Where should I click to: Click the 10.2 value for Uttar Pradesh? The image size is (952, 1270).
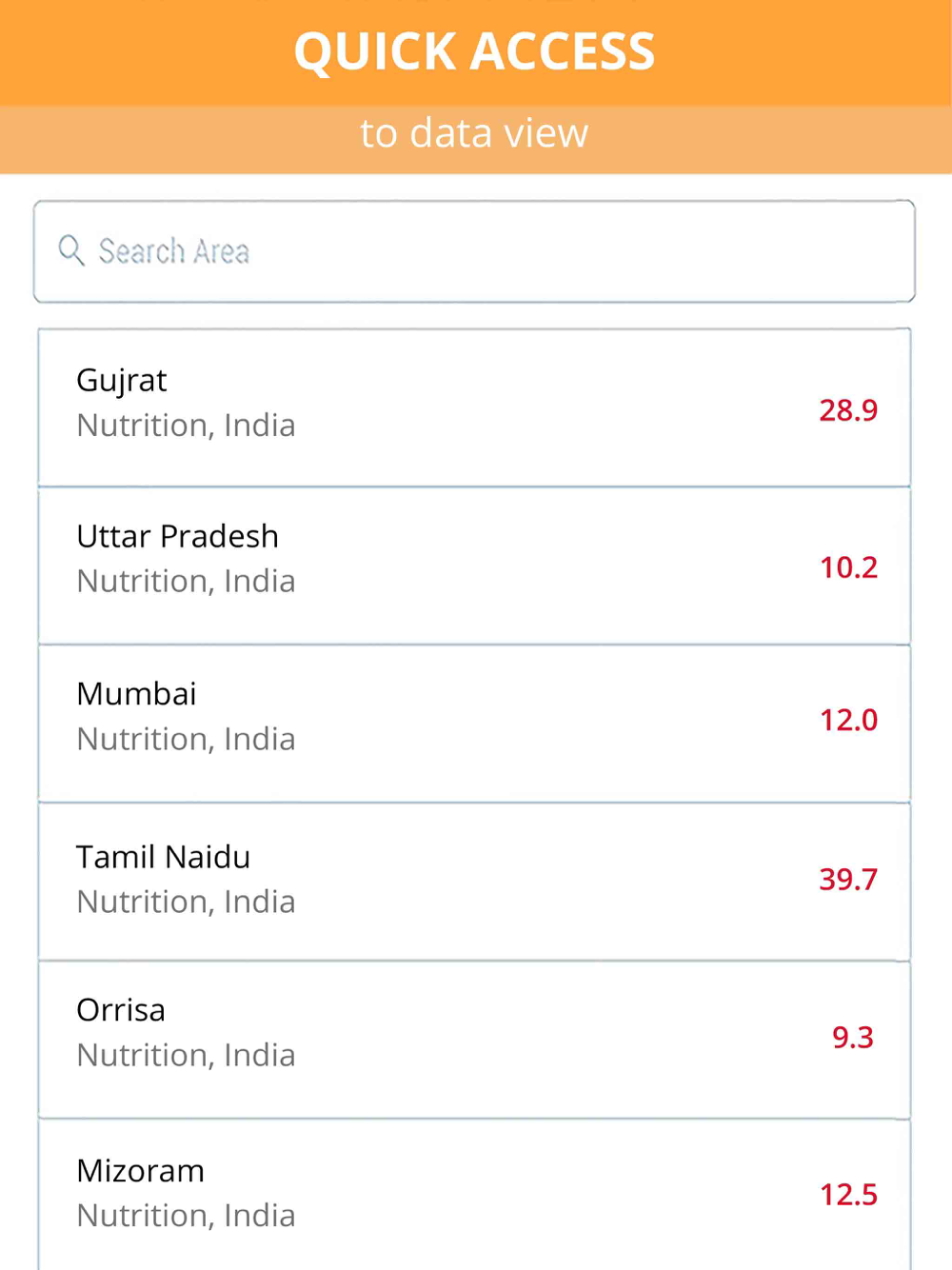point(848,567)
